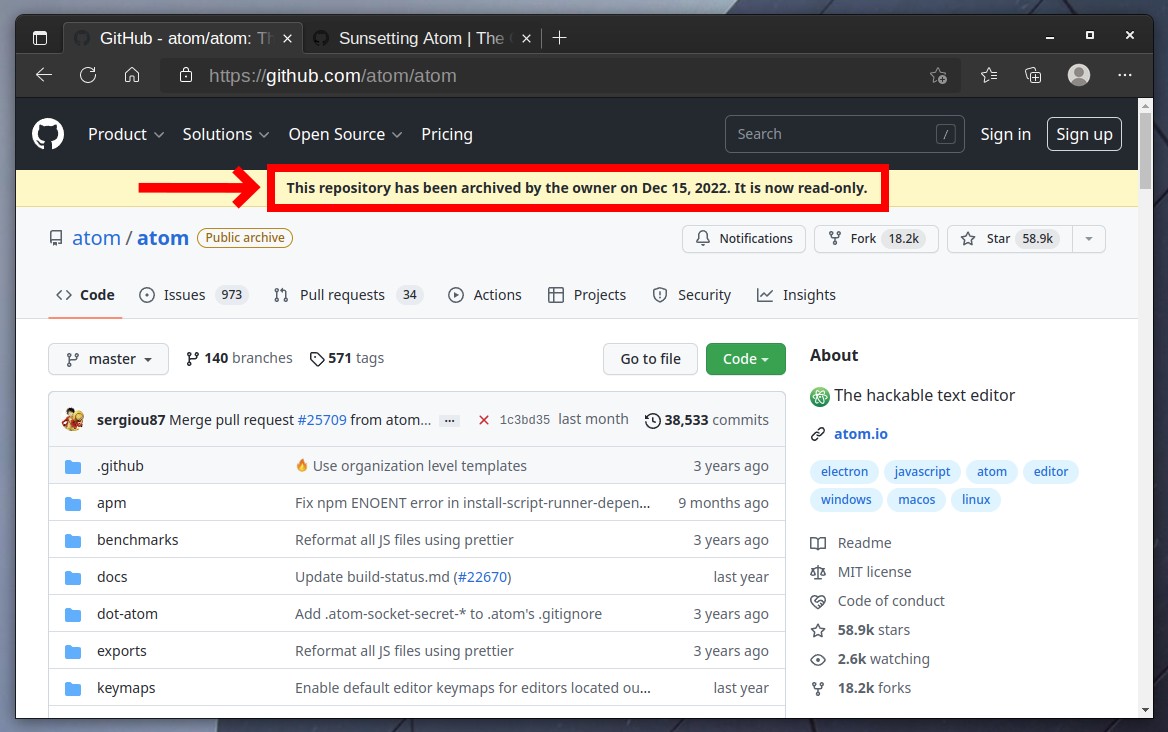View the 38,533 commits history
The height and width of the screenshot is (732, 1168).
click(706, 420)
